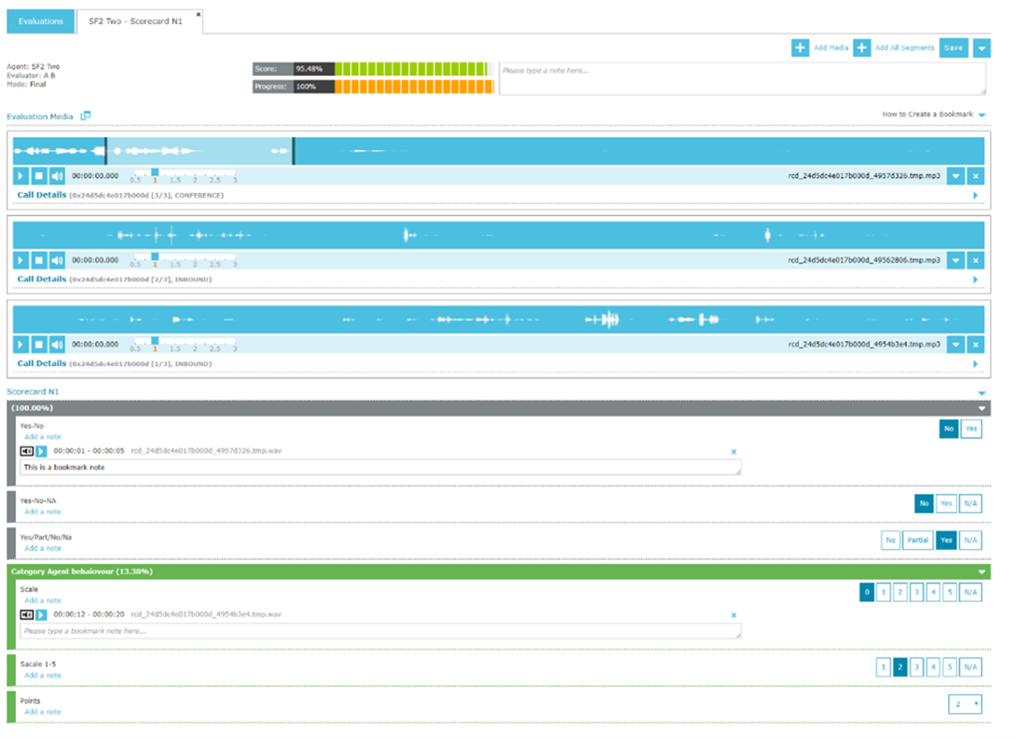This screenshot has height=739, width=1016.
Task: Open Evaluation Media in a new window icon
Action: 86,115
